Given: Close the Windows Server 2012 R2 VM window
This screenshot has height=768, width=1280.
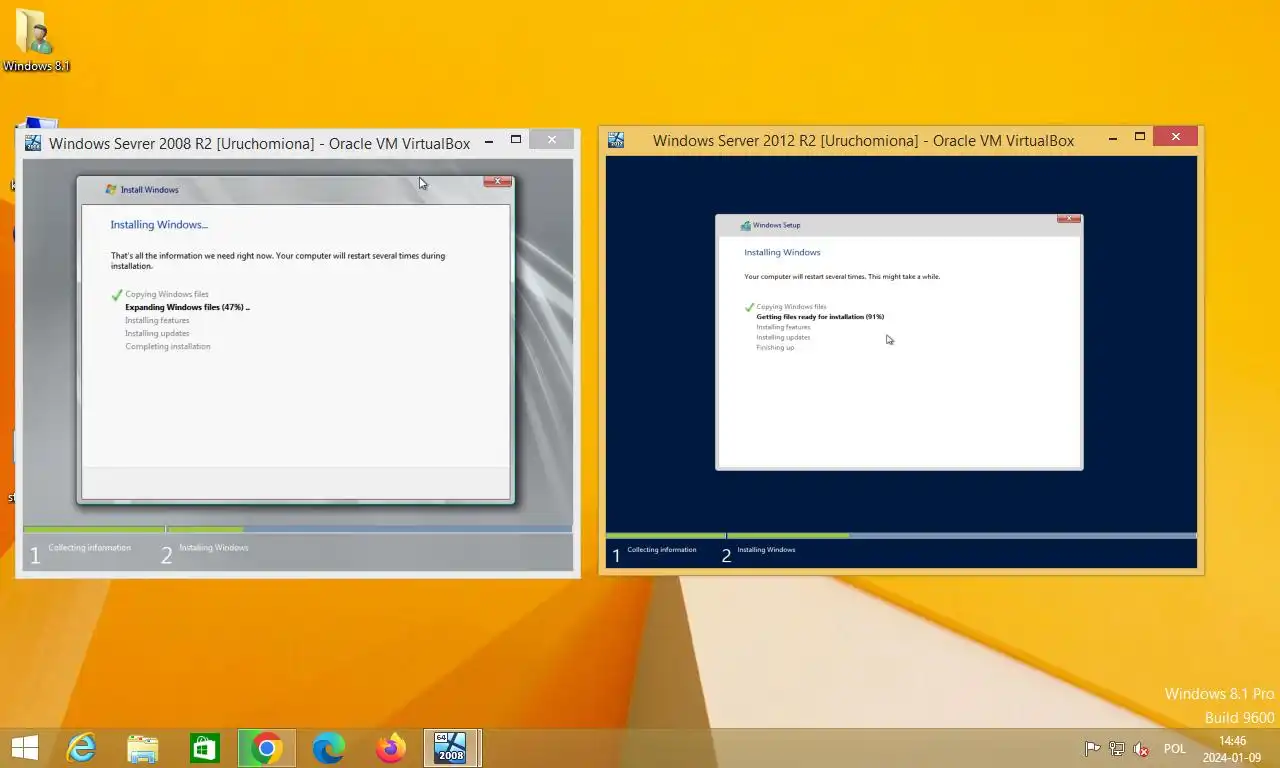Looking at the screenshot, I should coord(1175,136).
